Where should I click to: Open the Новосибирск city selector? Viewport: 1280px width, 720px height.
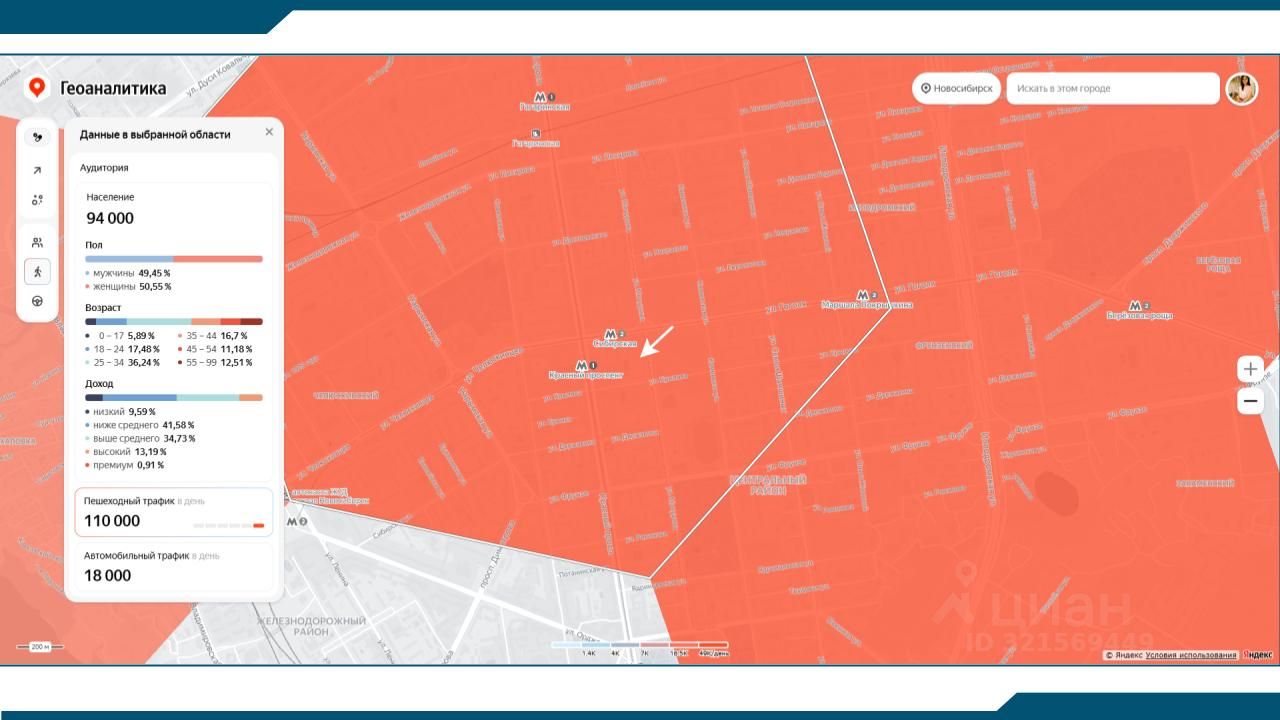pyautogui.click(x=957, y=88)
